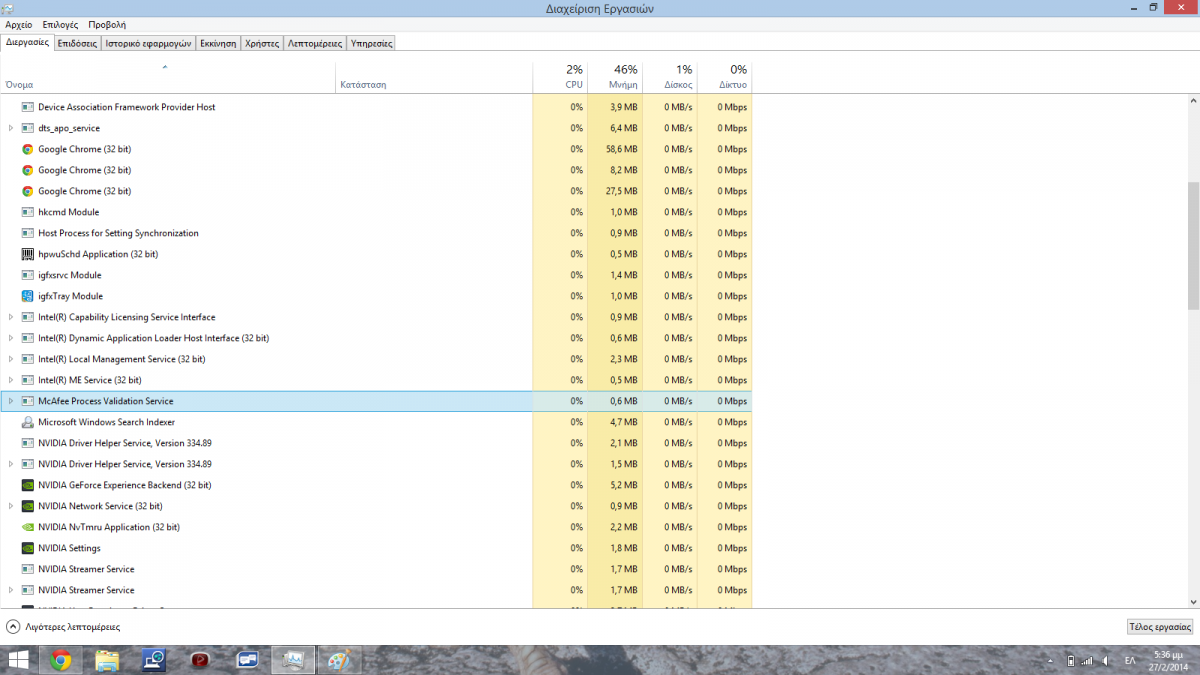The image size is (1200, 675).
Task: Click the Τέλος εργασίας button
Action: pos(1159,627)
